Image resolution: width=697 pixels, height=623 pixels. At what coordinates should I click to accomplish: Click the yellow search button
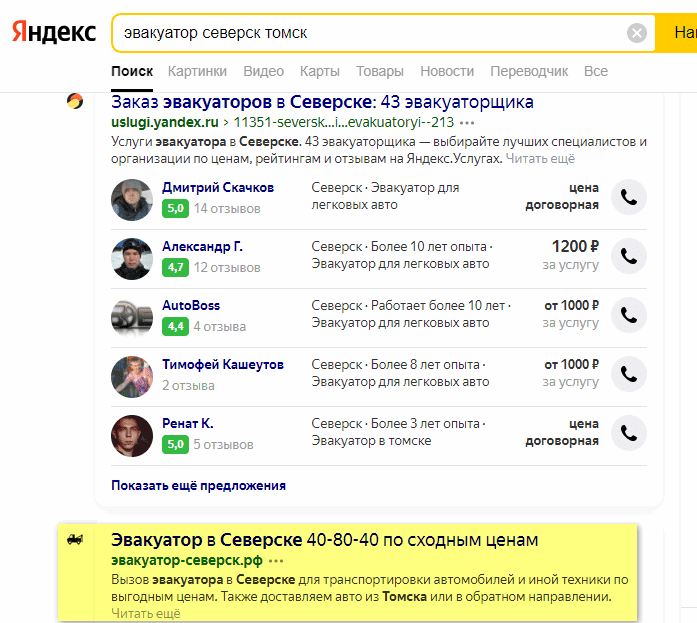pyautogui.click(x=677, y=33)
